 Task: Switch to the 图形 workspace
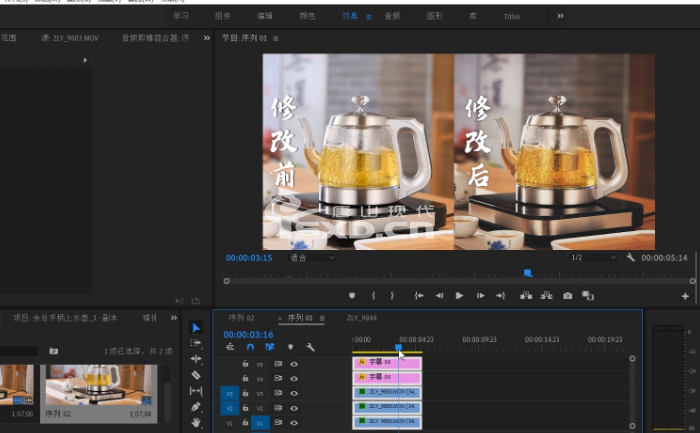[x=434, y=16]
